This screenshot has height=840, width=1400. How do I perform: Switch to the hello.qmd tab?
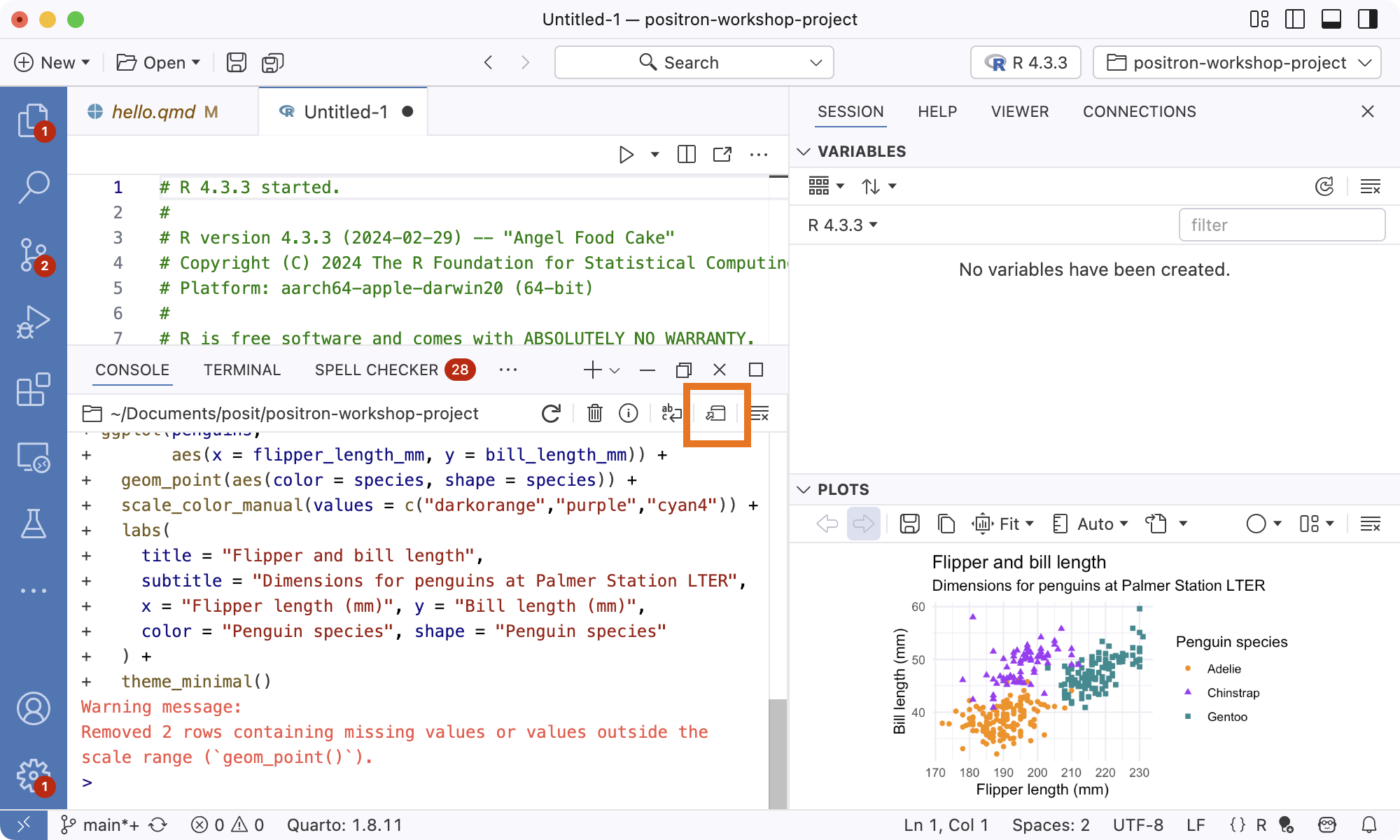[153, 111]
